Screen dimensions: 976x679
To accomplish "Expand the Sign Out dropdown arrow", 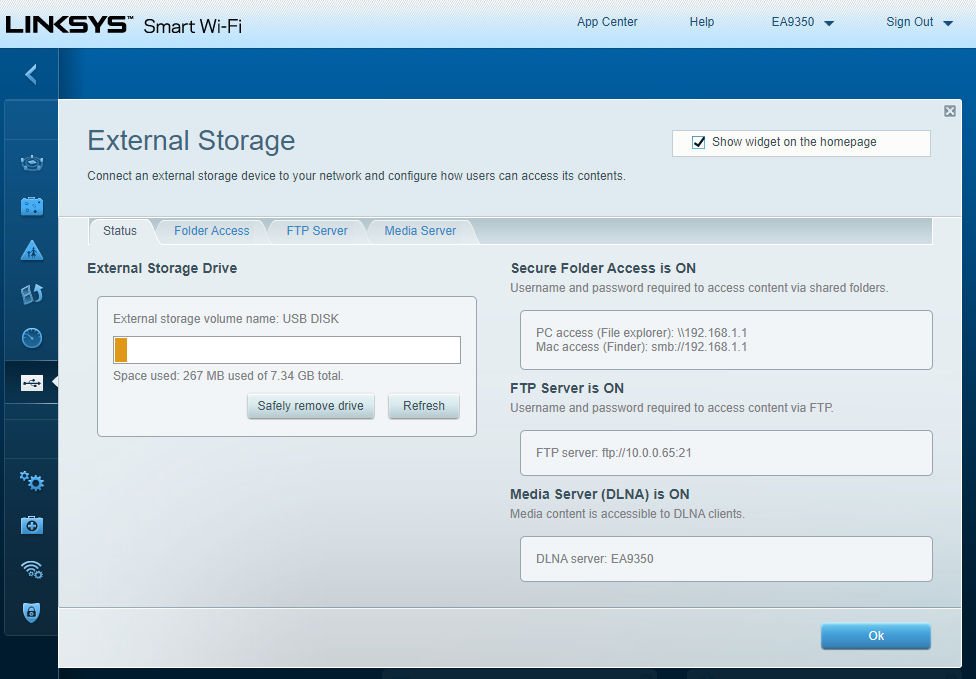I will [948, 24].
